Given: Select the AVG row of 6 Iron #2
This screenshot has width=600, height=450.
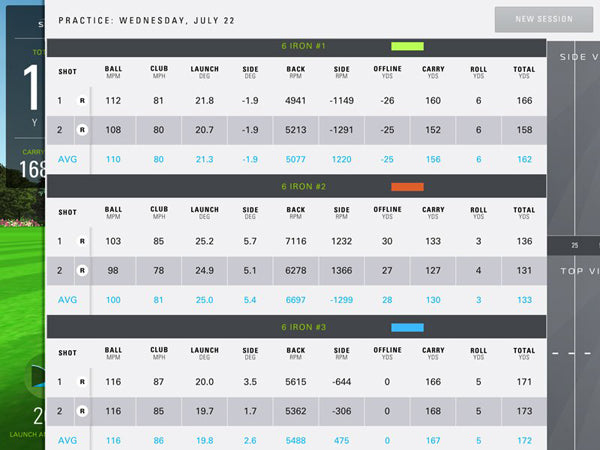Looking at the screenshot, I should (x=297, y=299).
